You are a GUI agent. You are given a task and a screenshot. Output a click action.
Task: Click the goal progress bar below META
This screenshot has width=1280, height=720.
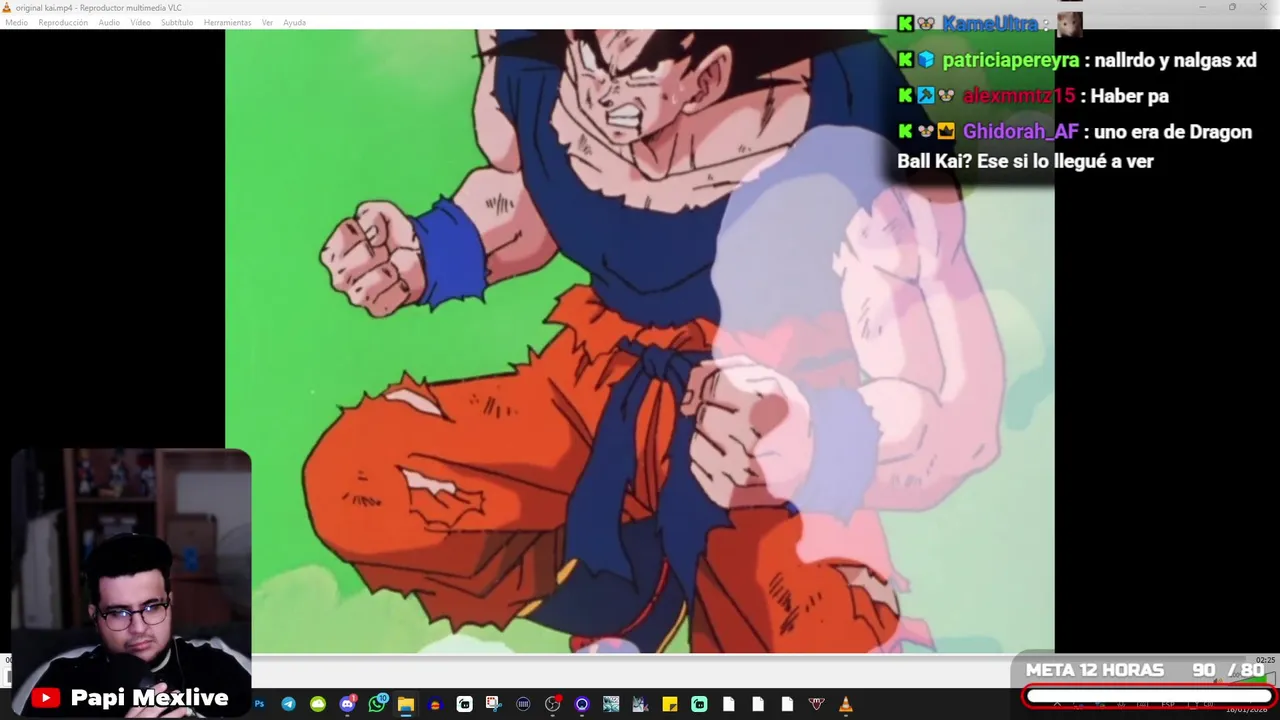pyautogui.click(x=1149, y=696)
